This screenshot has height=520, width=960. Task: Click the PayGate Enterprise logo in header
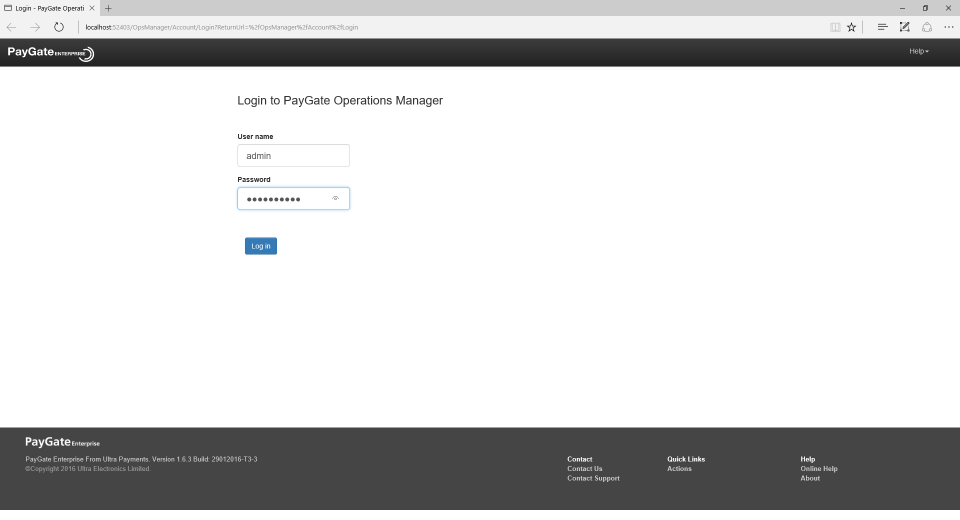pos(51,53)
